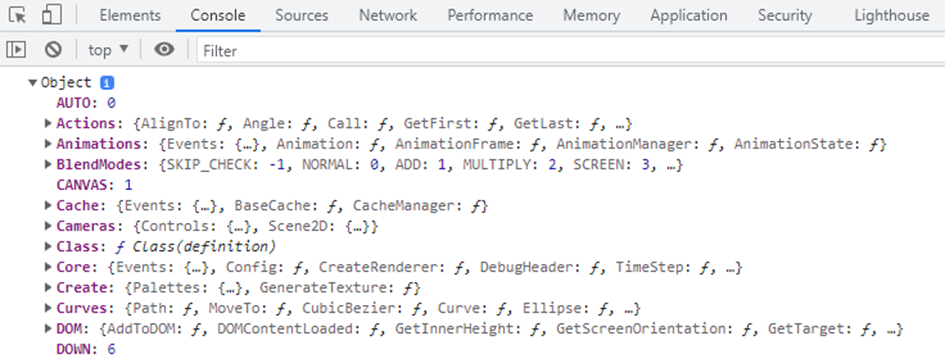The image size is (945, 363).
Task: Collapse the root Object tree
Action: (x=33, y=83)
